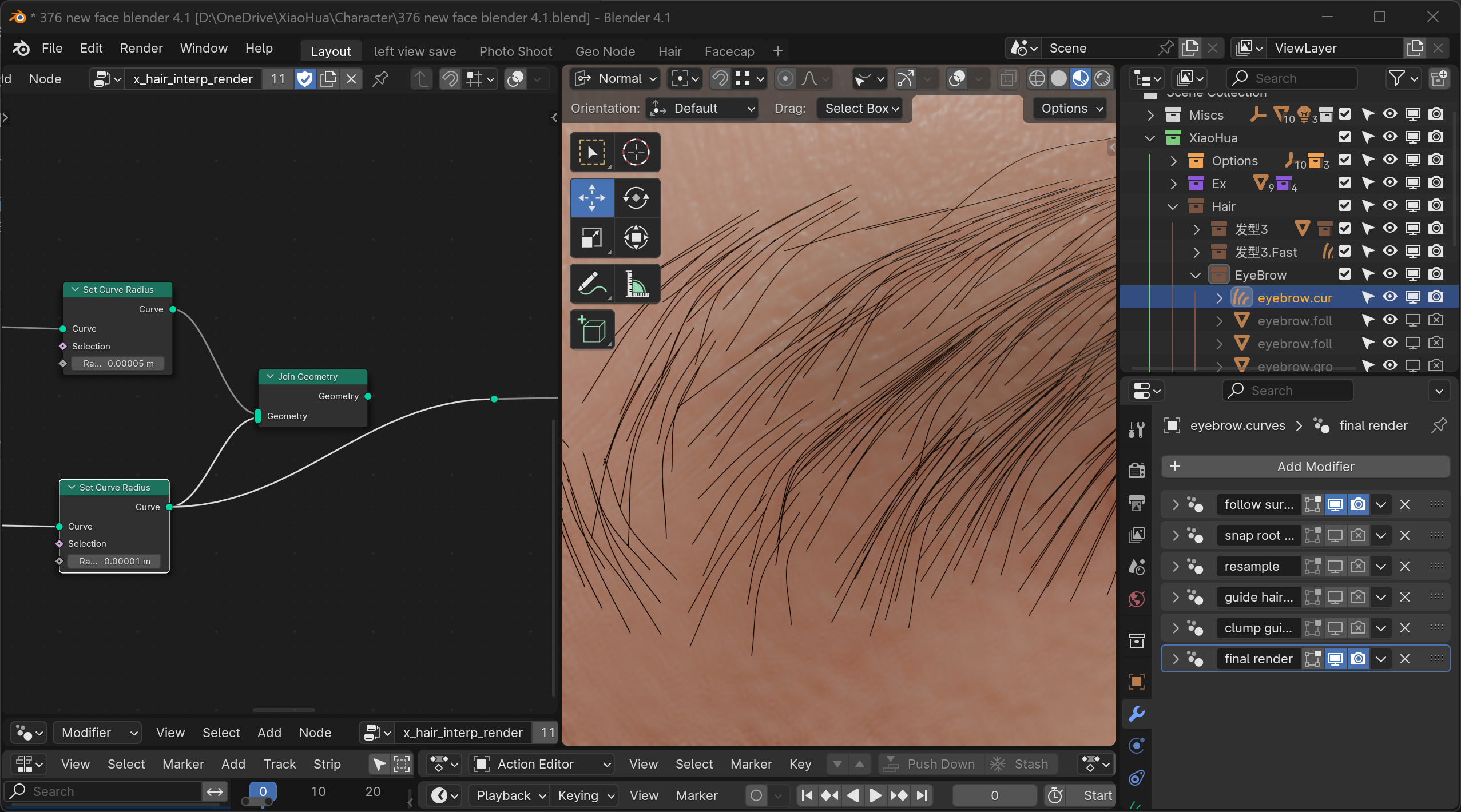Image resolution: width=1461 pixels, height=812 pixels.
Task: Click the outliner Search field
Action: 1292,78
